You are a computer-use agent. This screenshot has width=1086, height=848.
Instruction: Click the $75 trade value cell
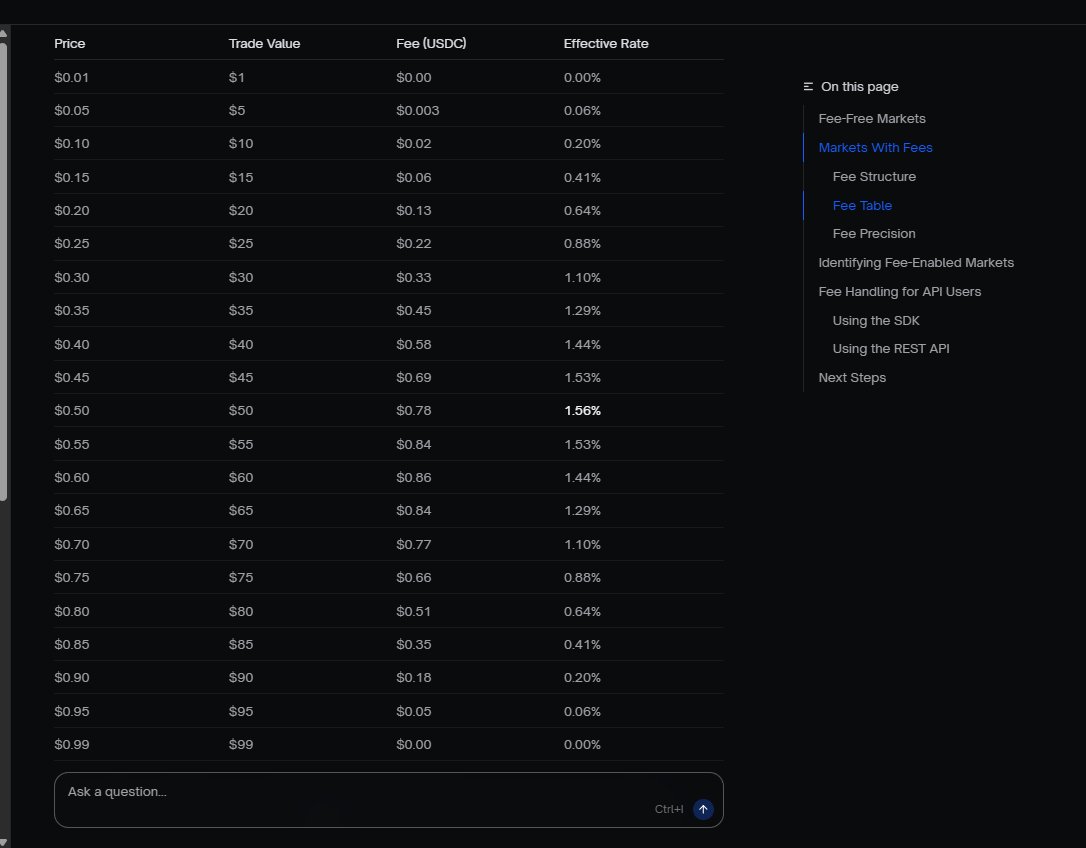(241, 578)
